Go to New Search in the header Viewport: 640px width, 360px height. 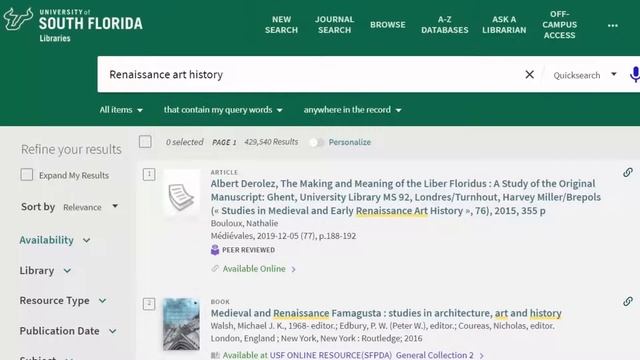point(282,24)
